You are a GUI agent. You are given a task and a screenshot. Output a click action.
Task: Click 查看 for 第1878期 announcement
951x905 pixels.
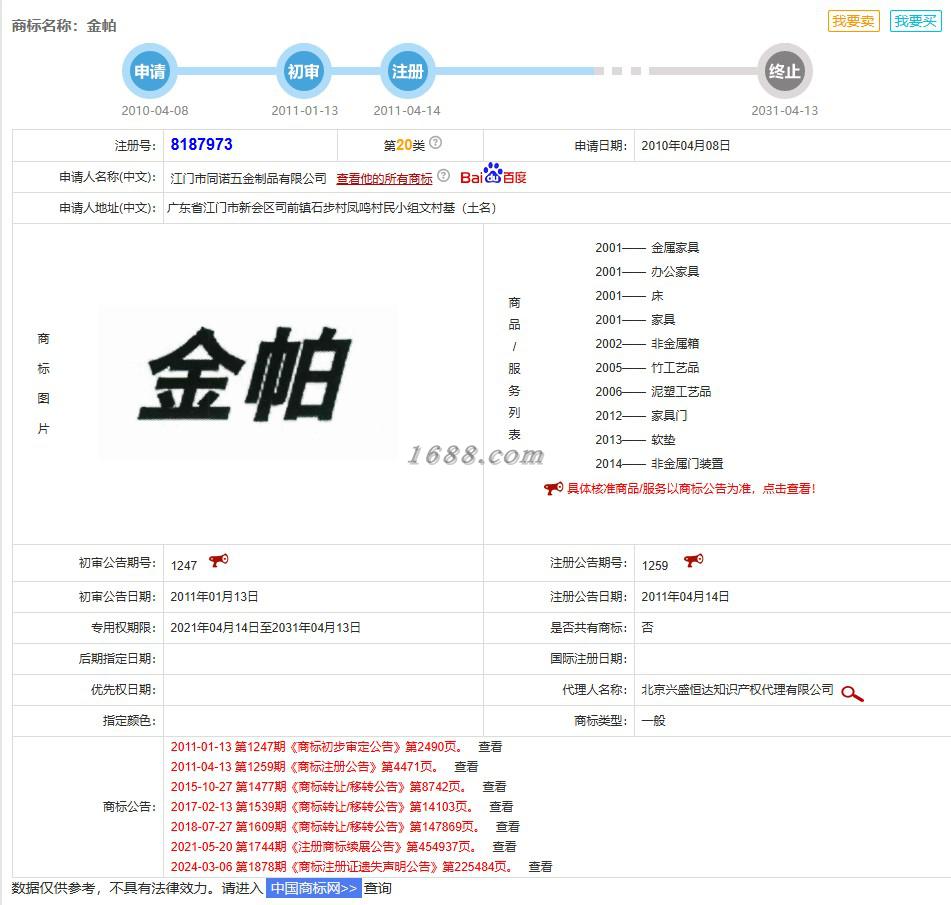[540, 867]
